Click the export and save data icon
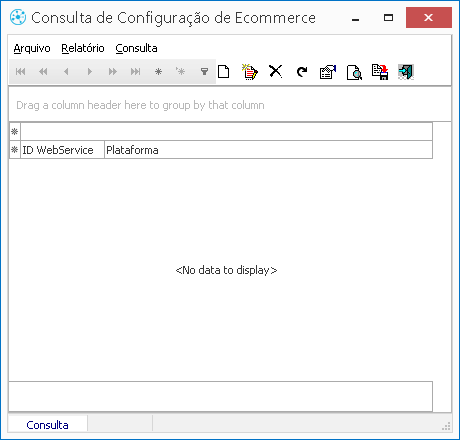460x440 pixels. click(x=380, y=72)
